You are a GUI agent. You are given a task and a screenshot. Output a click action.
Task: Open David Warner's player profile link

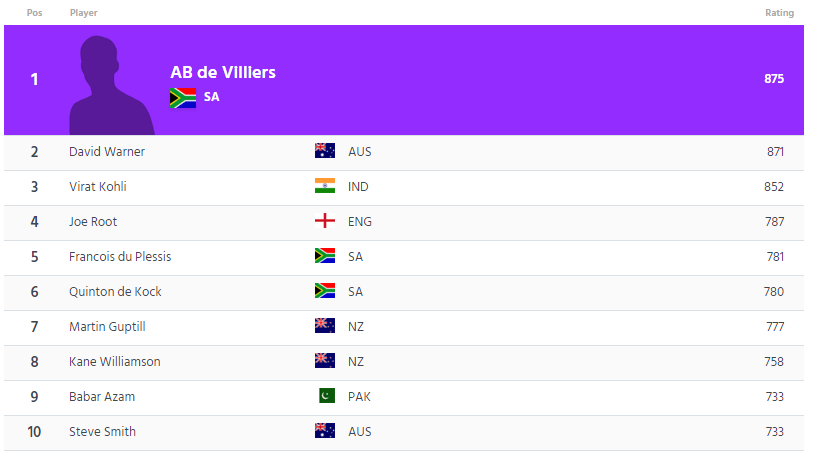pos(107,151)
